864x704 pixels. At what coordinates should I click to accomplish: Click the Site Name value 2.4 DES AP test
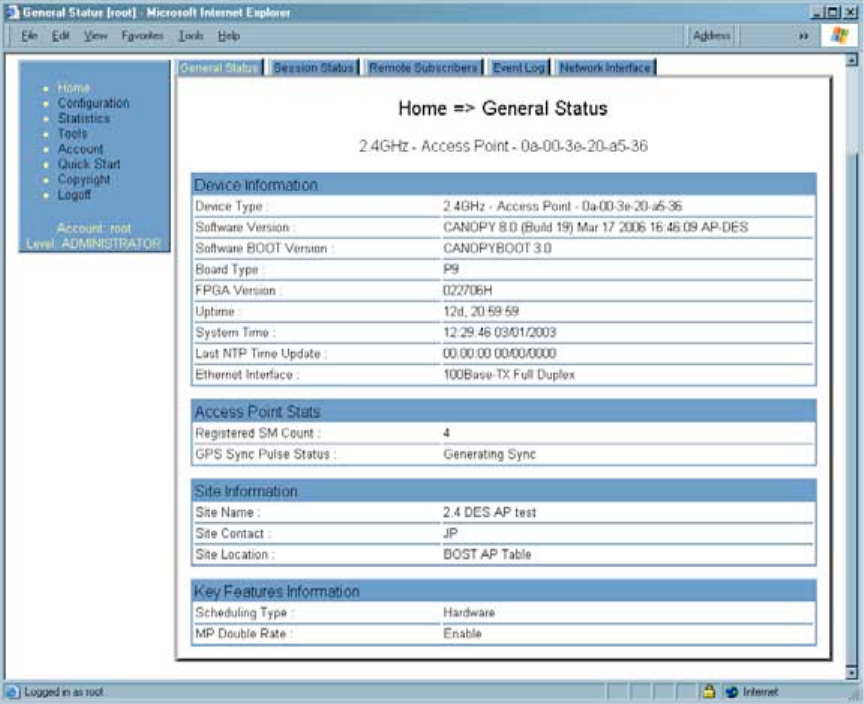(x=489, y=512)
